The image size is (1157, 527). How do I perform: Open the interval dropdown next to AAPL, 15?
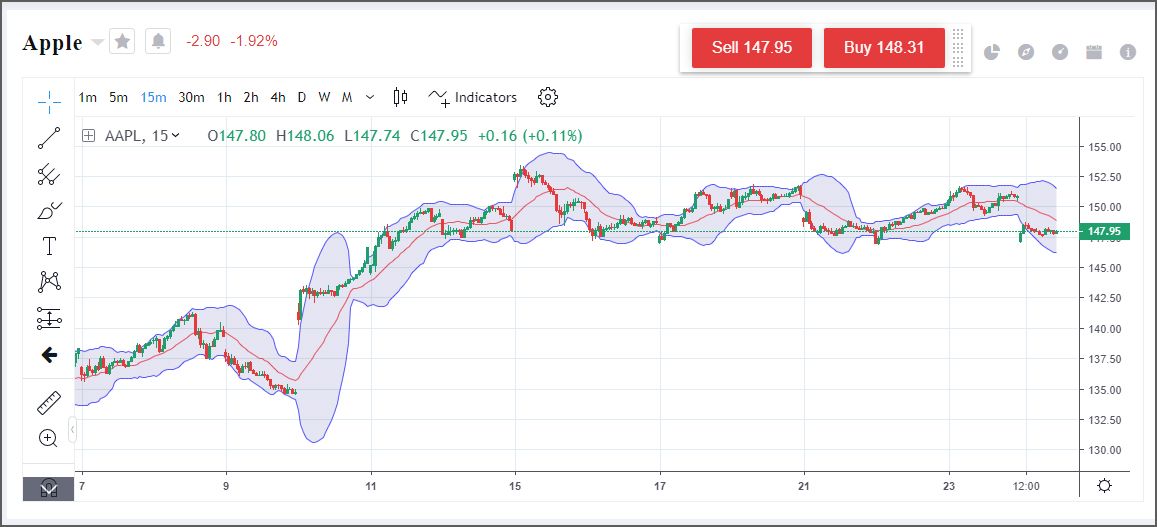pos(176,136)
